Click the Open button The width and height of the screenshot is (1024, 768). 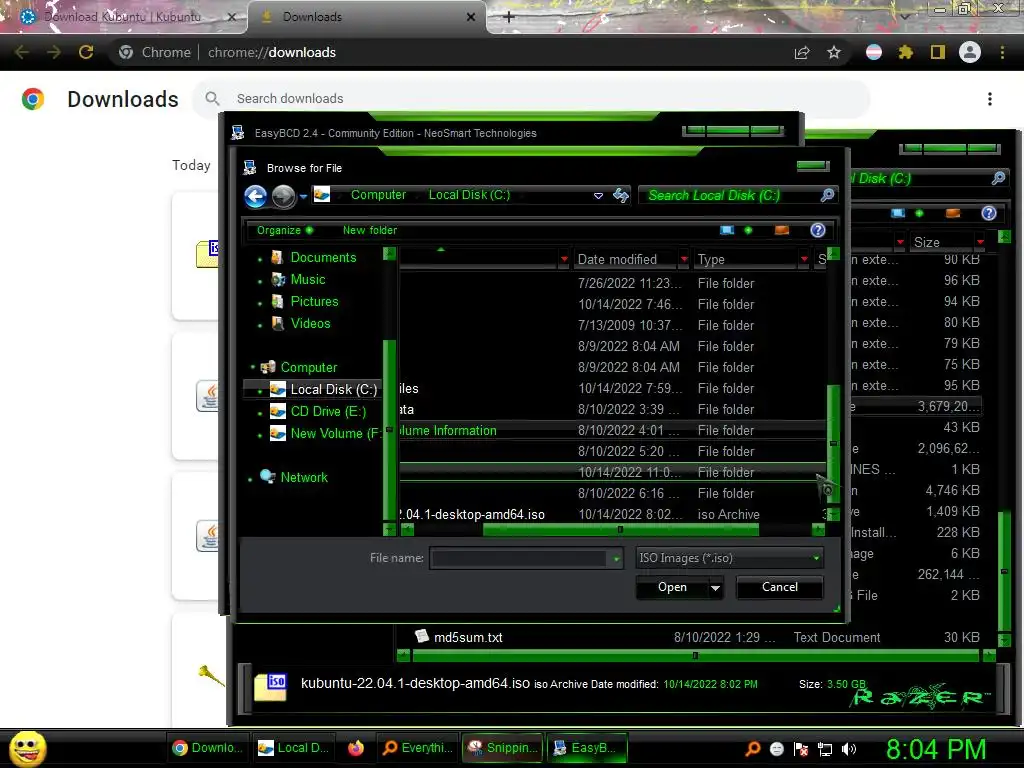click(x=672, y=587)
